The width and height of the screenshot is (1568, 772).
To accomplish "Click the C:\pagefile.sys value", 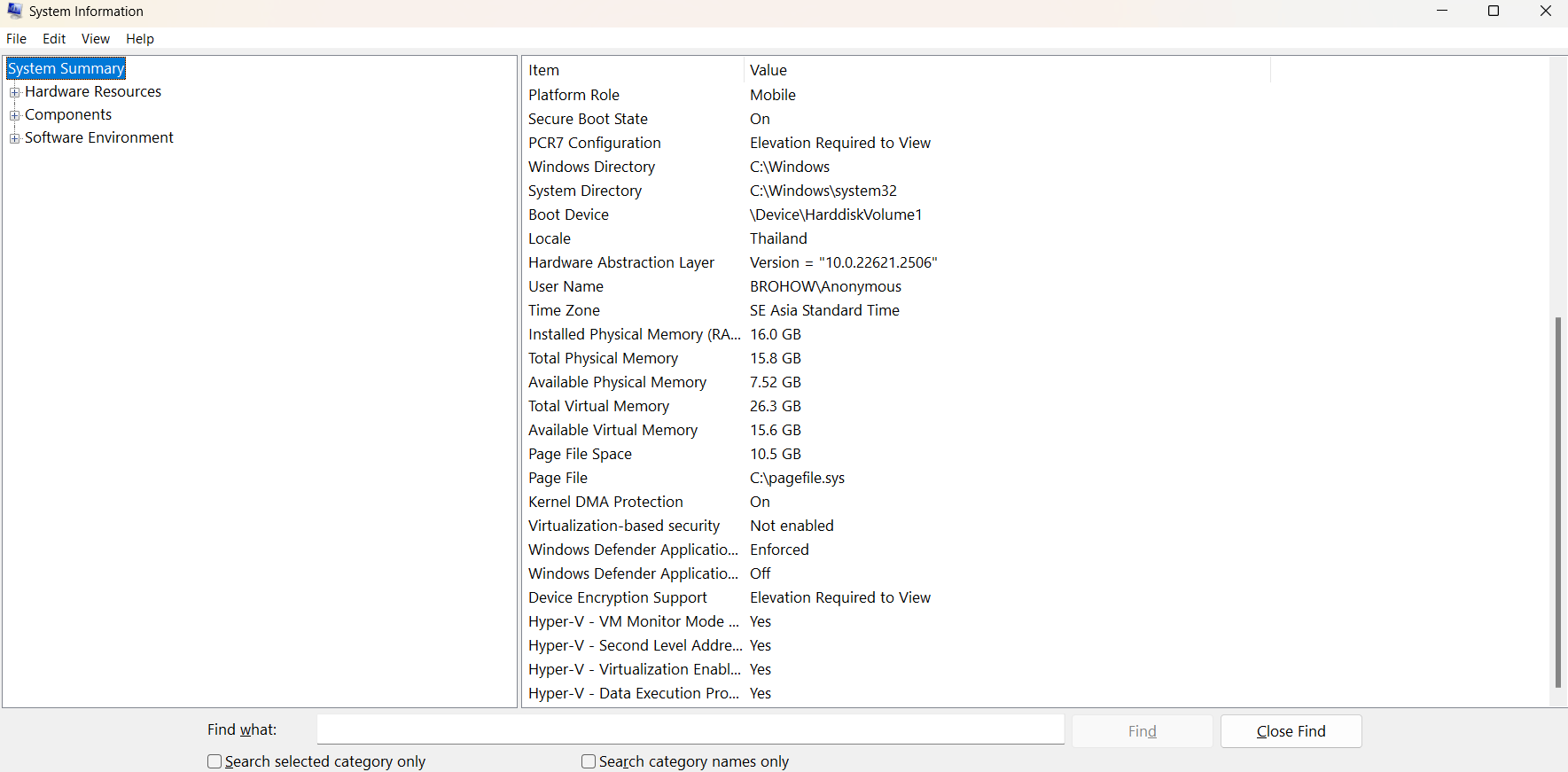I will coord(797,478).
